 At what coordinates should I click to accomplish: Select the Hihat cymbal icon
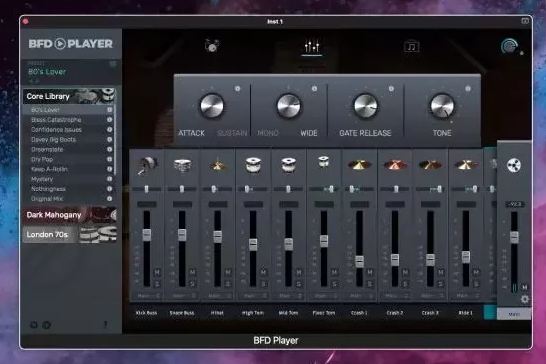point(217,165)
